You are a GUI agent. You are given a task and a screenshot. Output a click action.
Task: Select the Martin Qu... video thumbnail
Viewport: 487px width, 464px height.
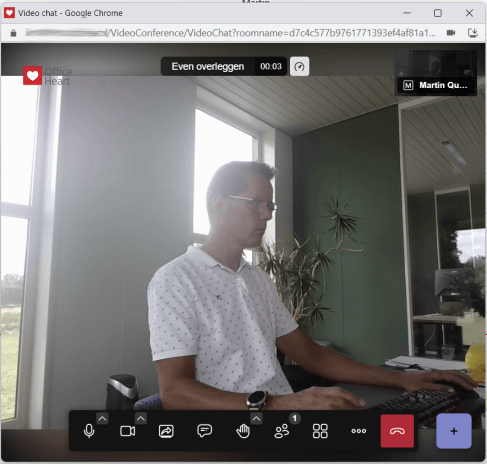(436, 73)
